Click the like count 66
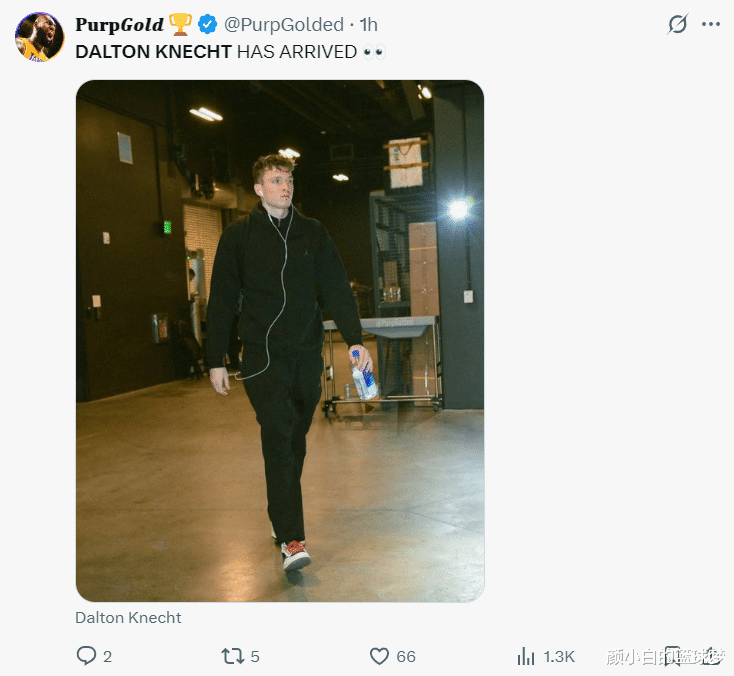Viewport: 734px width, 676px height. tap(405, 656)
